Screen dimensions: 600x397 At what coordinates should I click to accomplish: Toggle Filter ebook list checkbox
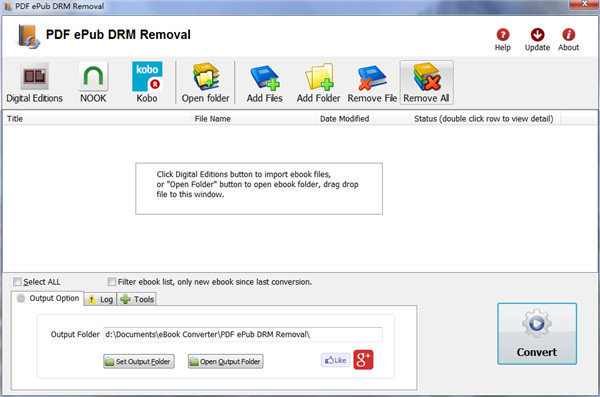pos(112,282)
